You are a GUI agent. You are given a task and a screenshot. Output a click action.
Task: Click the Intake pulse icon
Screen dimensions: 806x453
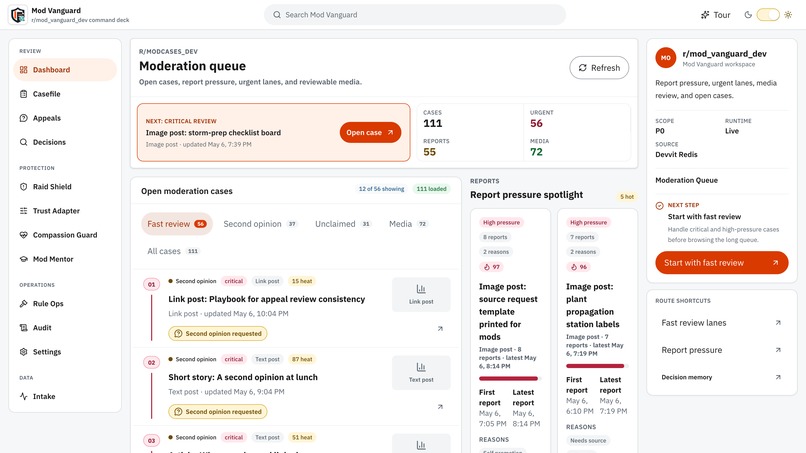[x=24, y=396]
